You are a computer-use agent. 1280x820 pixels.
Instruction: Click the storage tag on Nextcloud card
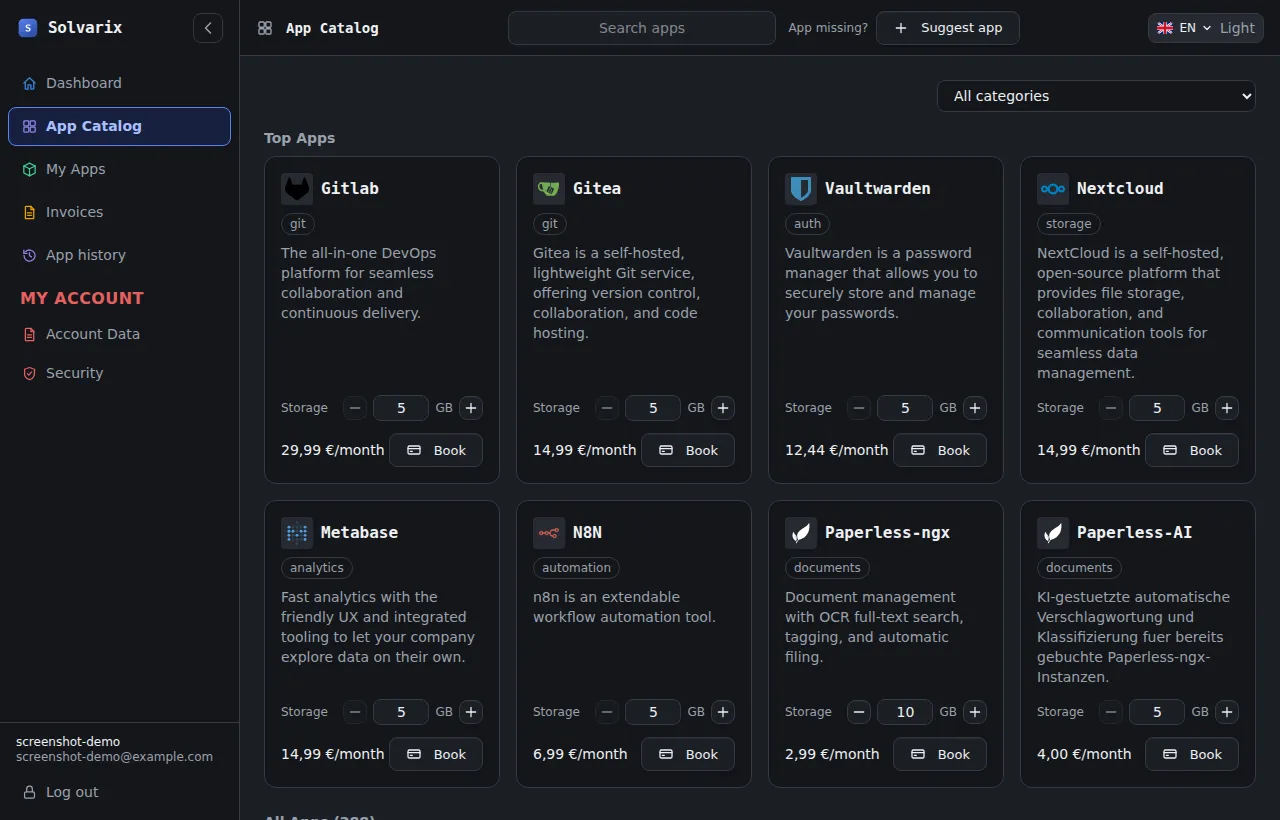click(x=1069, y=224)
